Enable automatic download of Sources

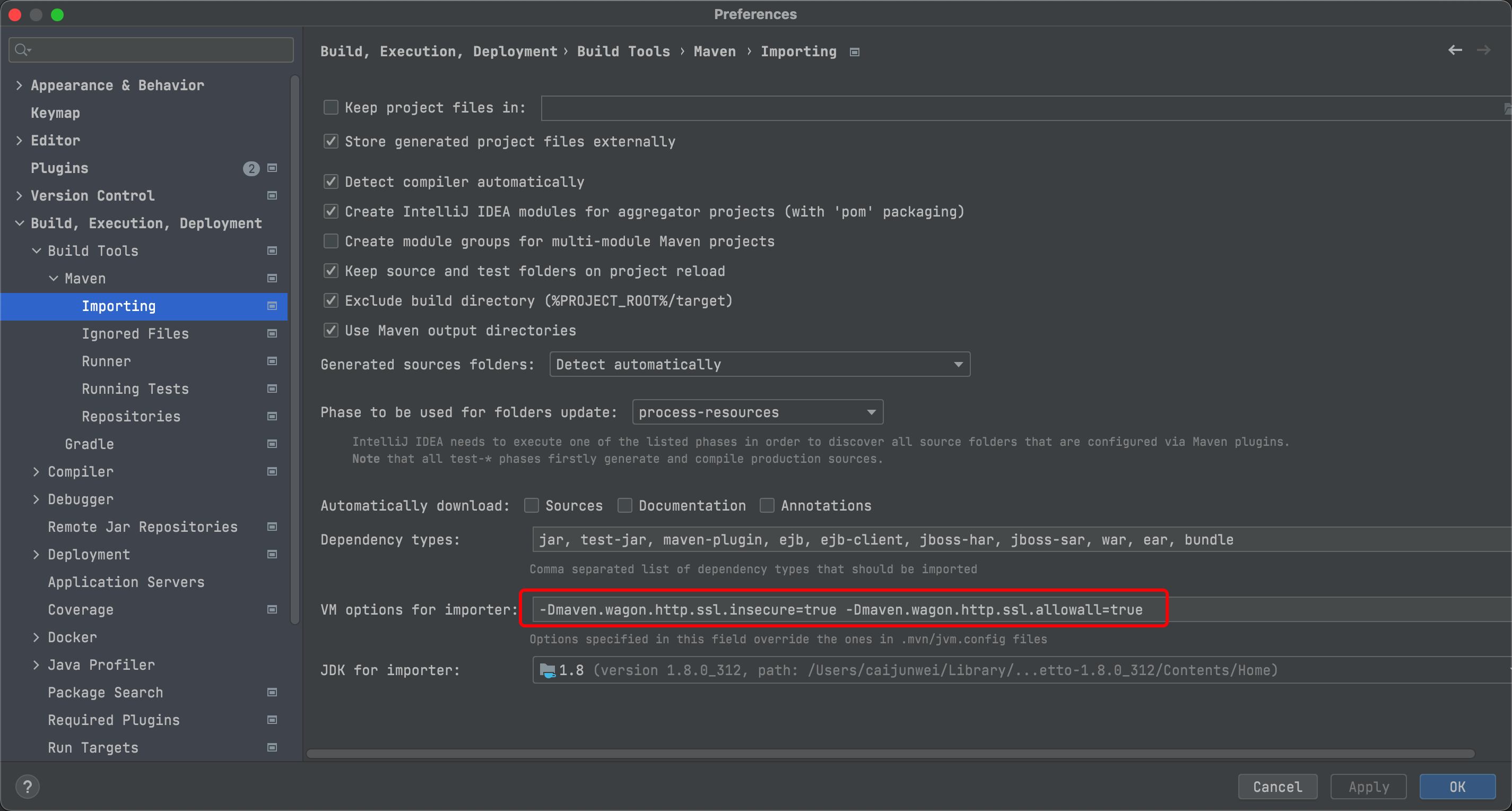pos(532,506)
